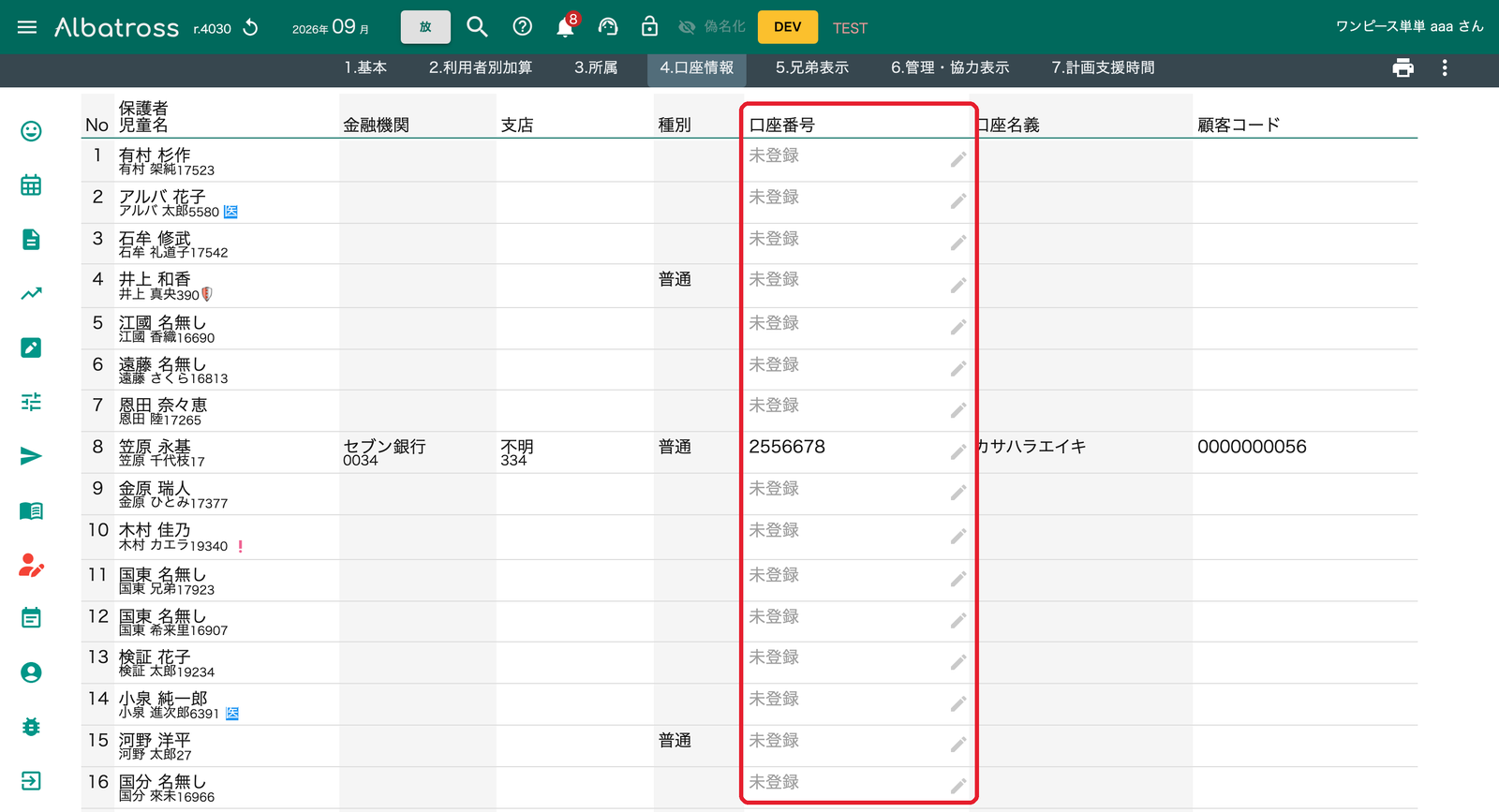The height and width of the screenshot is (812, 1499).
Task: Toggle 偽名化 anonymization mode
Action: [712, 27]
